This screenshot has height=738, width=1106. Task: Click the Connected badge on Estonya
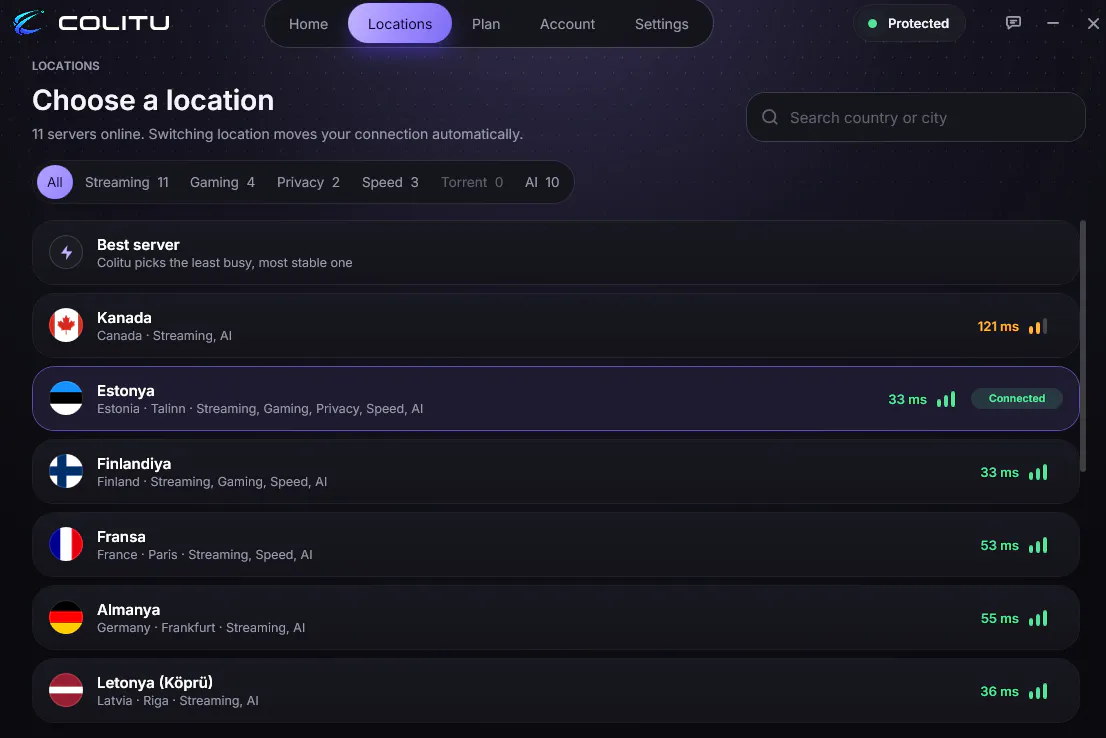click(1016, 399)
